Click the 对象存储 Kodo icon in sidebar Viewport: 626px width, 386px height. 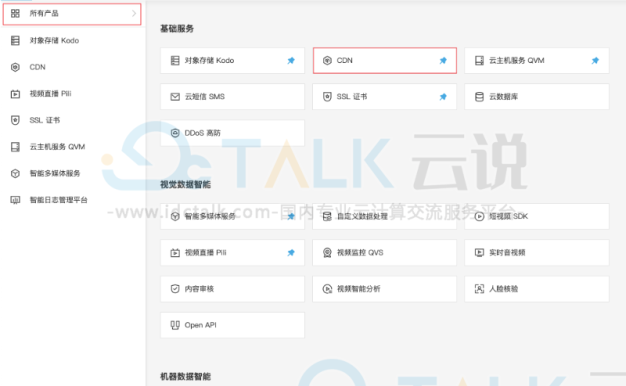click(15, 40)
